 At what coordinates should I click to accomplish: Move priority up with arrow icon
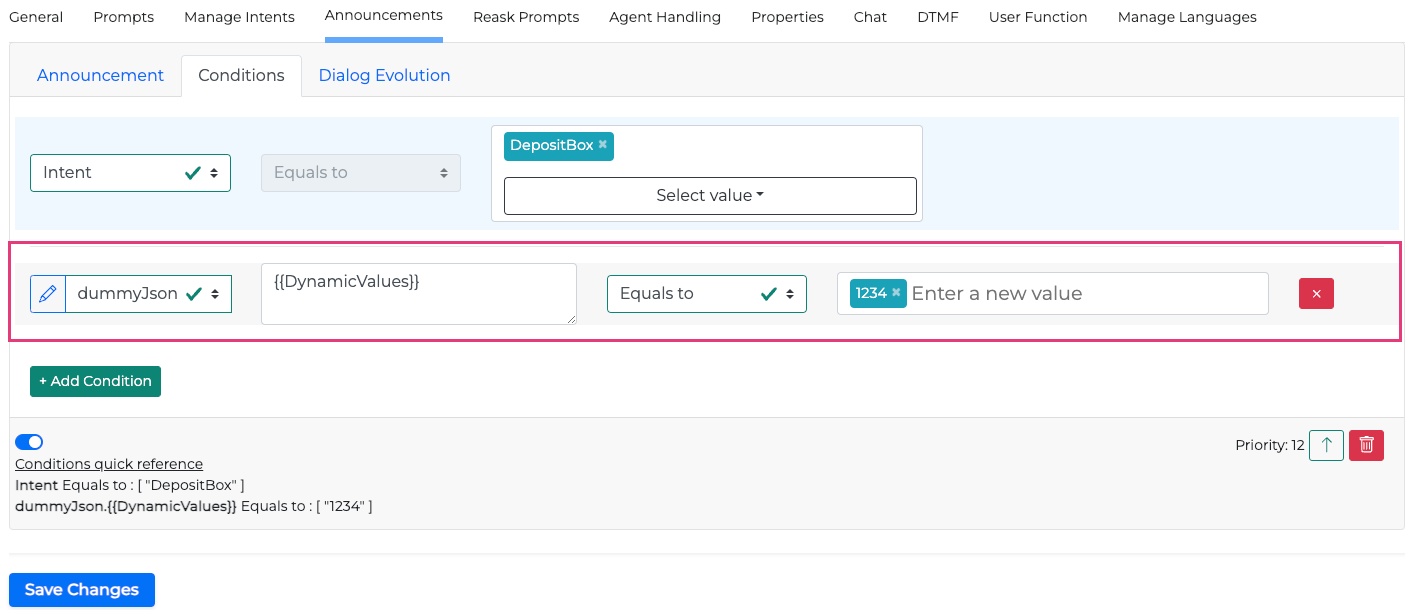point(1326,445)
